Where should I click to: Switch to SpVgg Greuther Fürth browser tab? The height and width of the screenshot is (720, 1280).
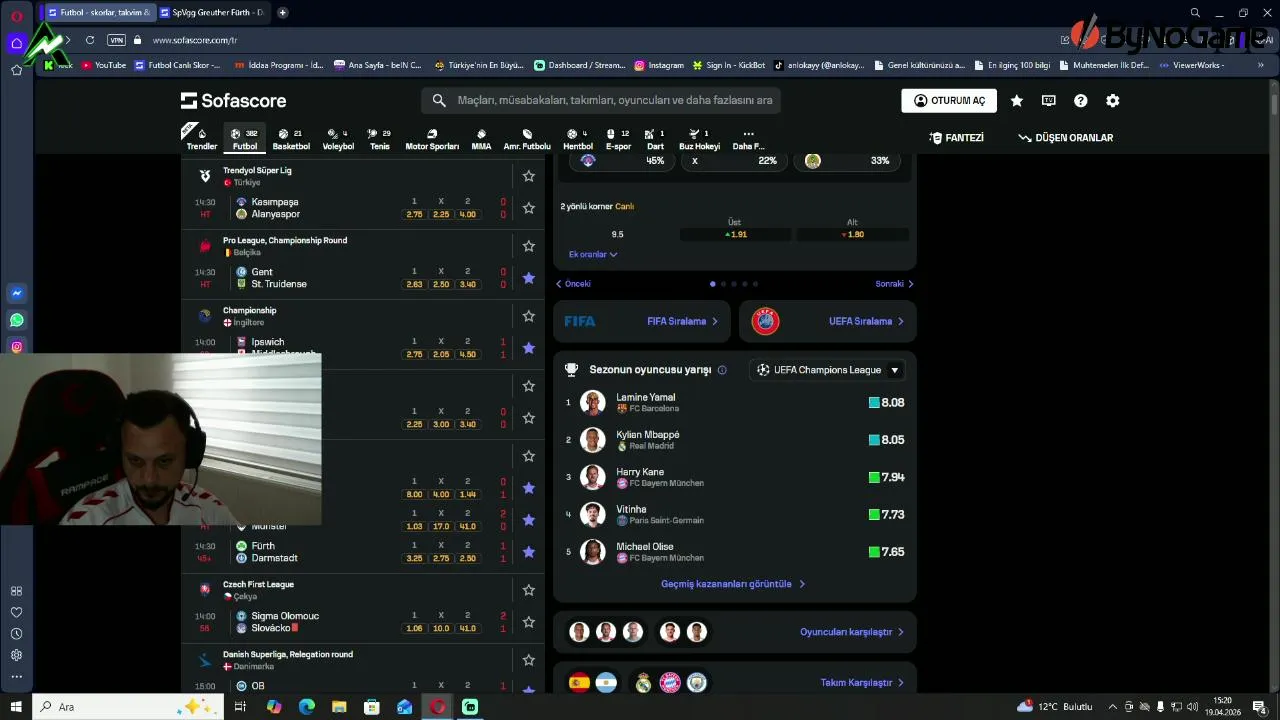(214, 12)
